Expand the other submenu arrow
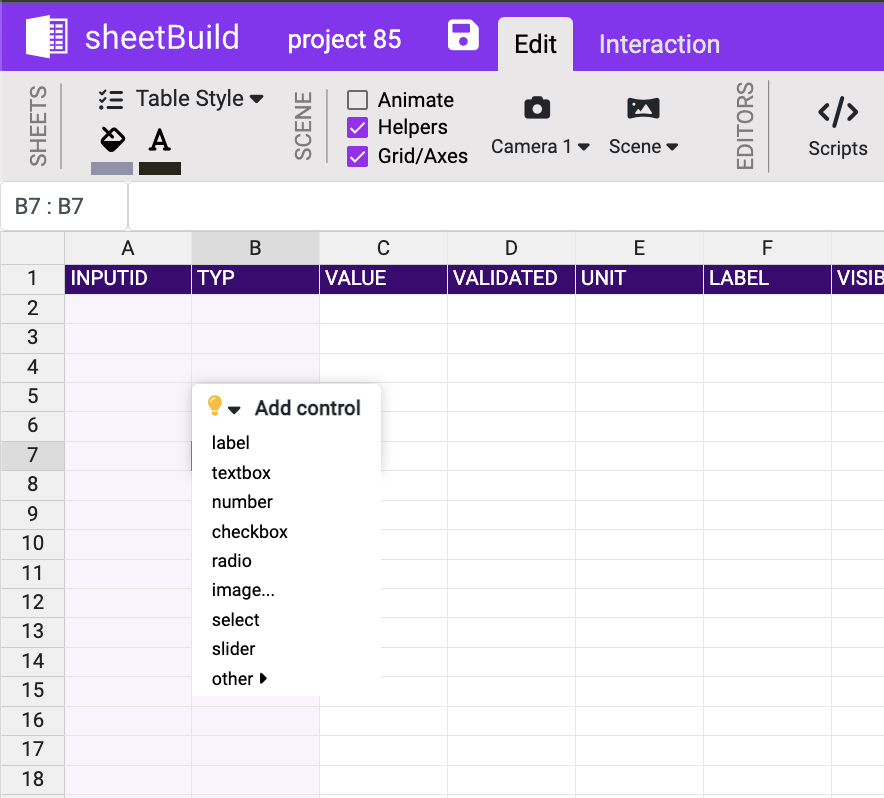 point(263,678)
